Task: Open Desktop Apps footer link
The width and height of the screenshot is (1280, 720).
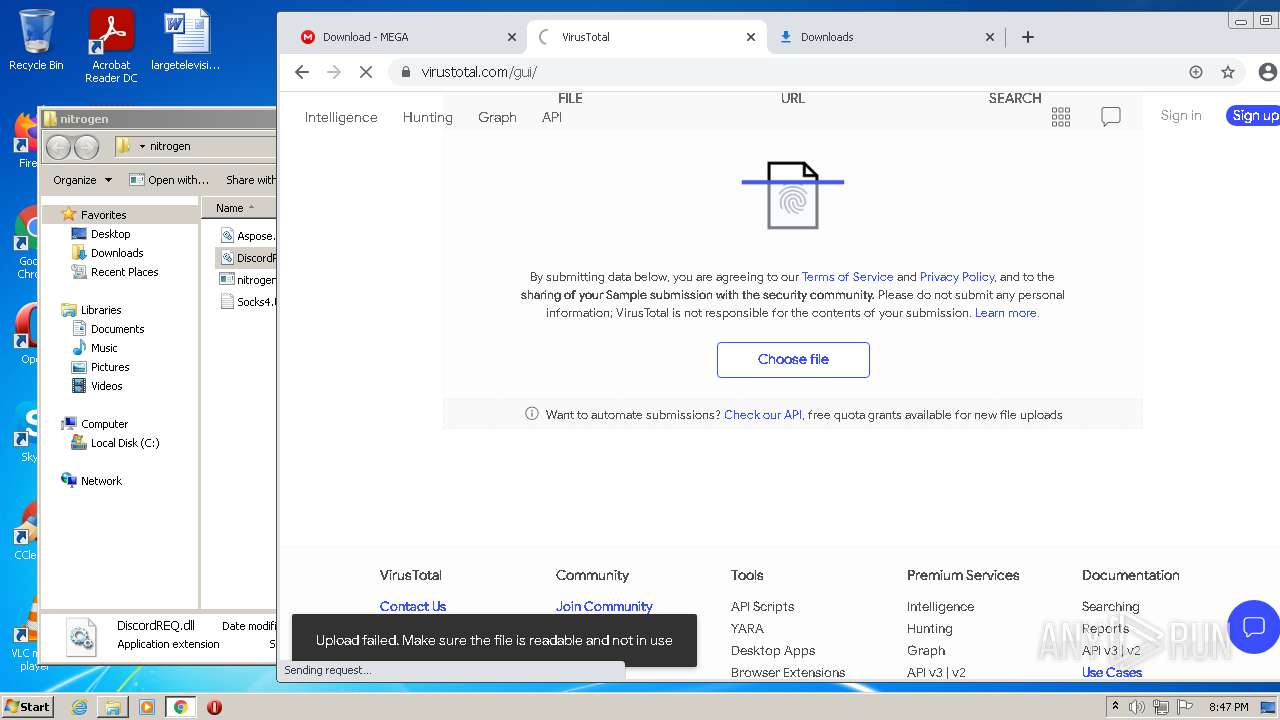Action: click(x=773, y=650)
